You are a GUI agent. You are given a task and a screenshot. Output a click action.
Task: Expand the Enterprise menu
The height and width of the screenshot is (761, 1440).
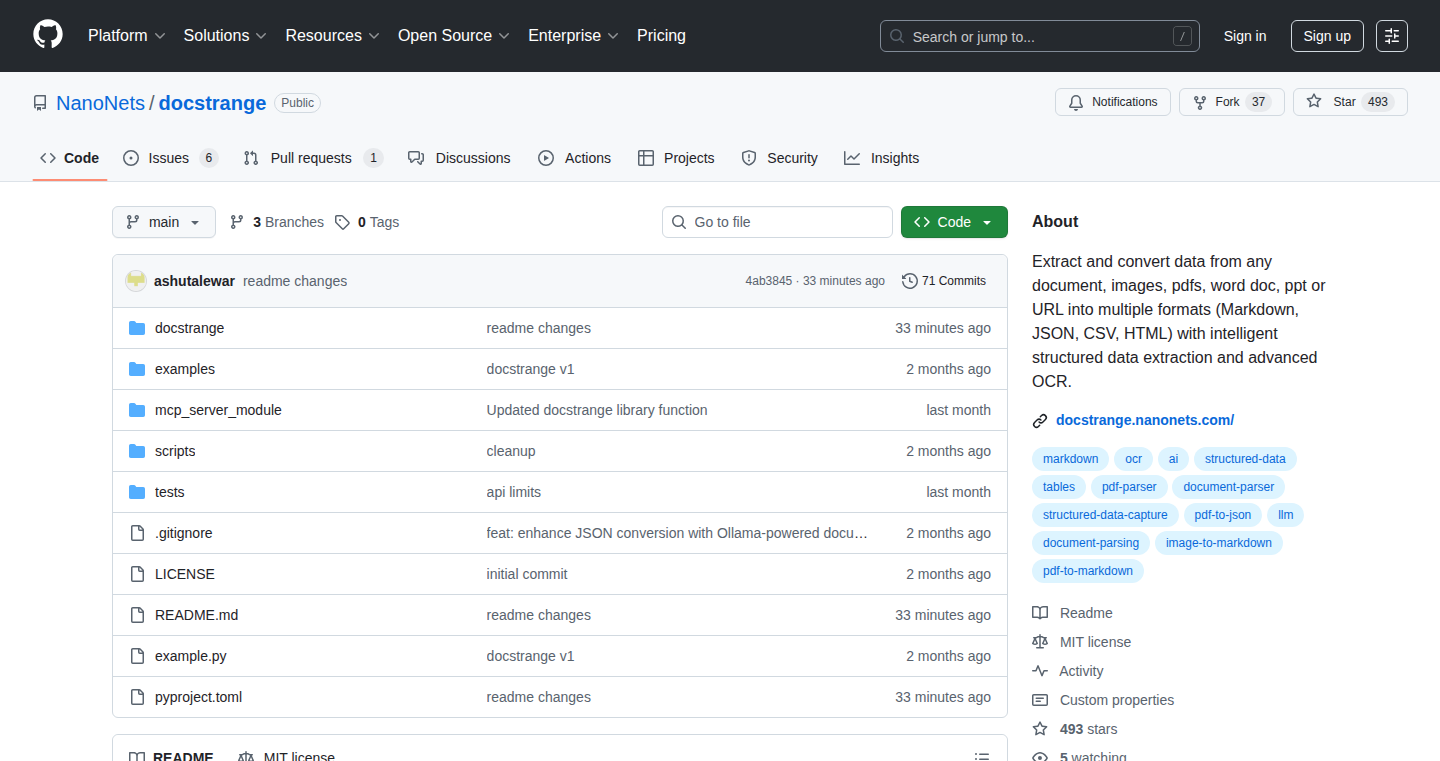tap(573, 36)
